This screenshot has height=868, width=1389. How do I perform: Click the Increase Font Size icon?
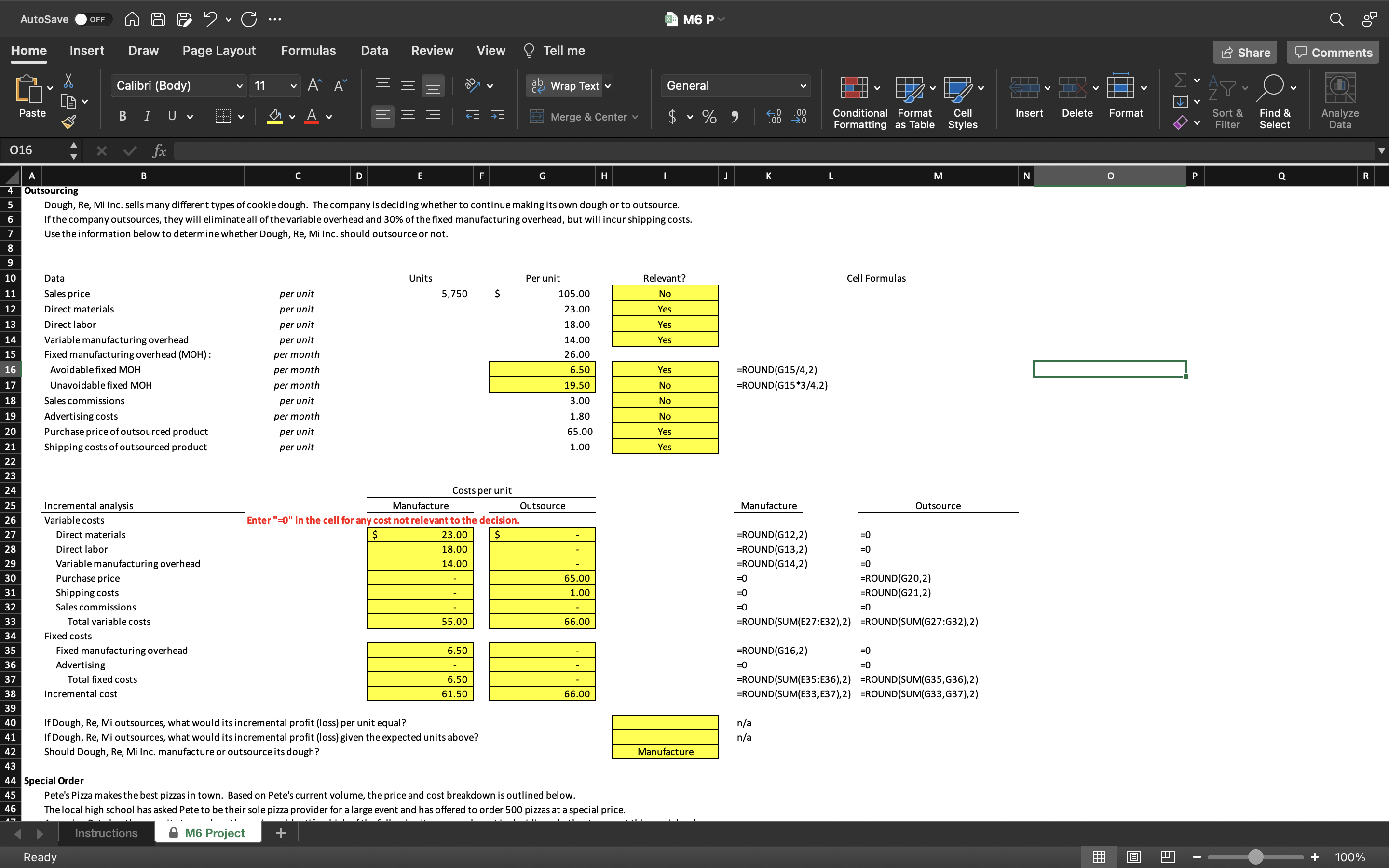[314, 85]
